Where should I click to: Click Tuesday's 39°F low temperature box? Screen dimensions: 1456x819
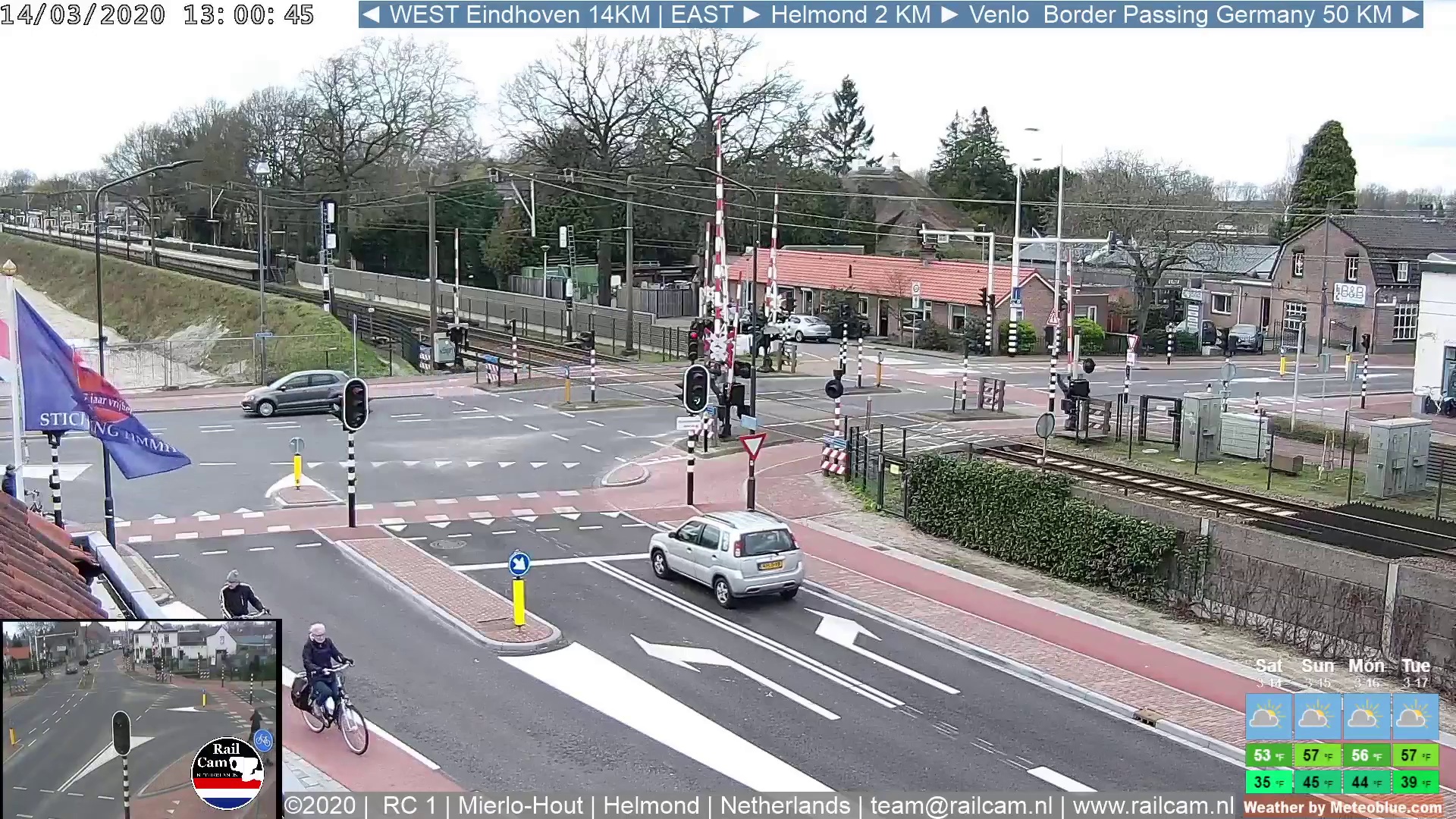coord(1415,782)
